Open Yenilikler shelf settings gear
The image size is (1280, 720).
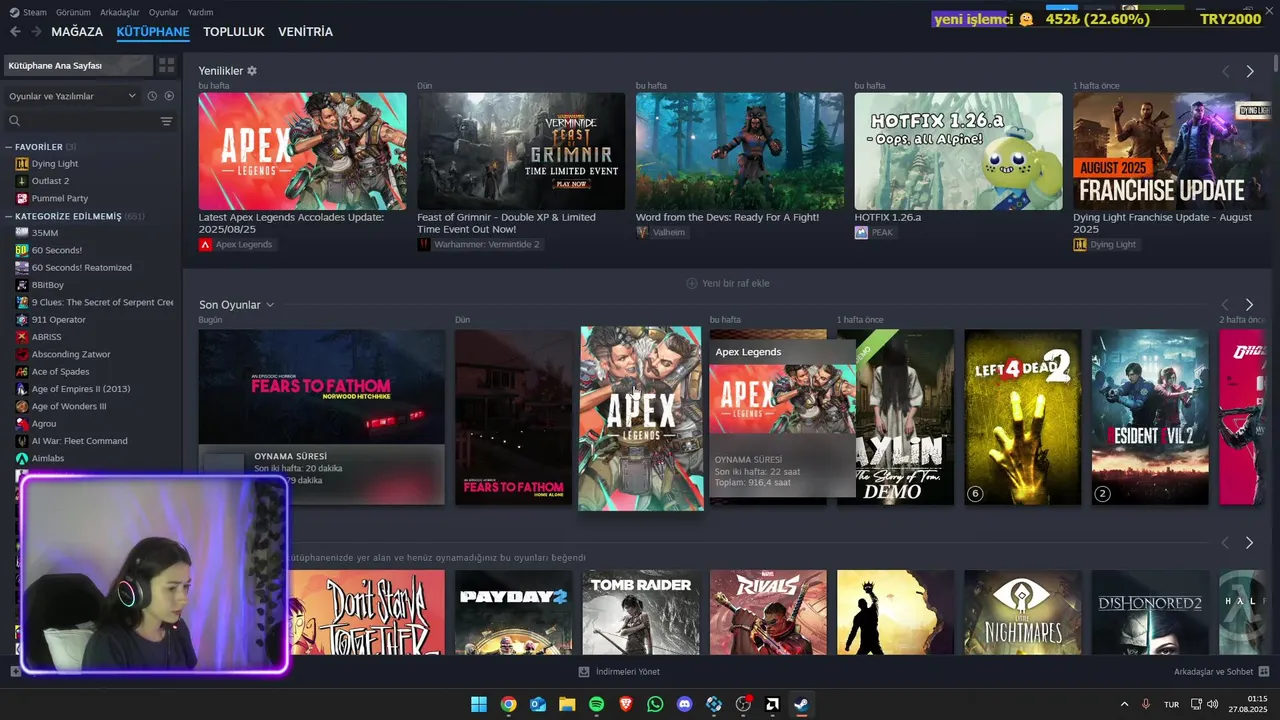click(252, 71)
